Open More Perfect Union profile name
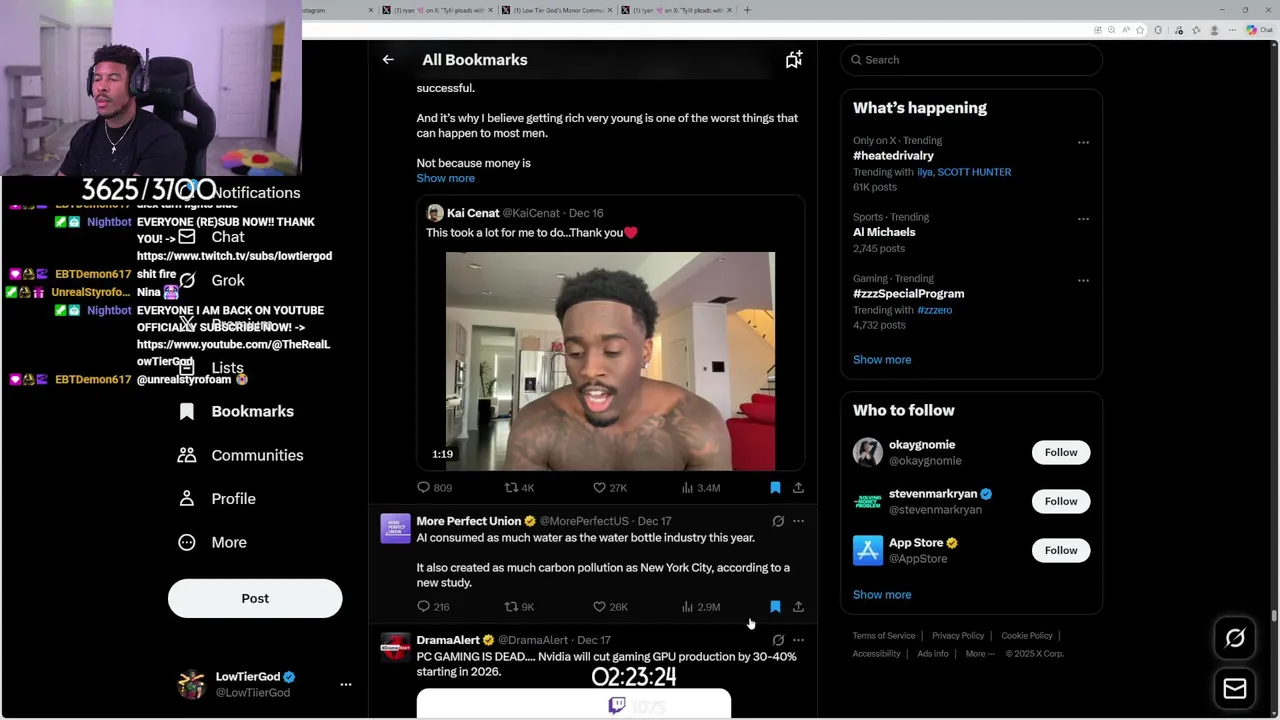 [x=469, y=521]
